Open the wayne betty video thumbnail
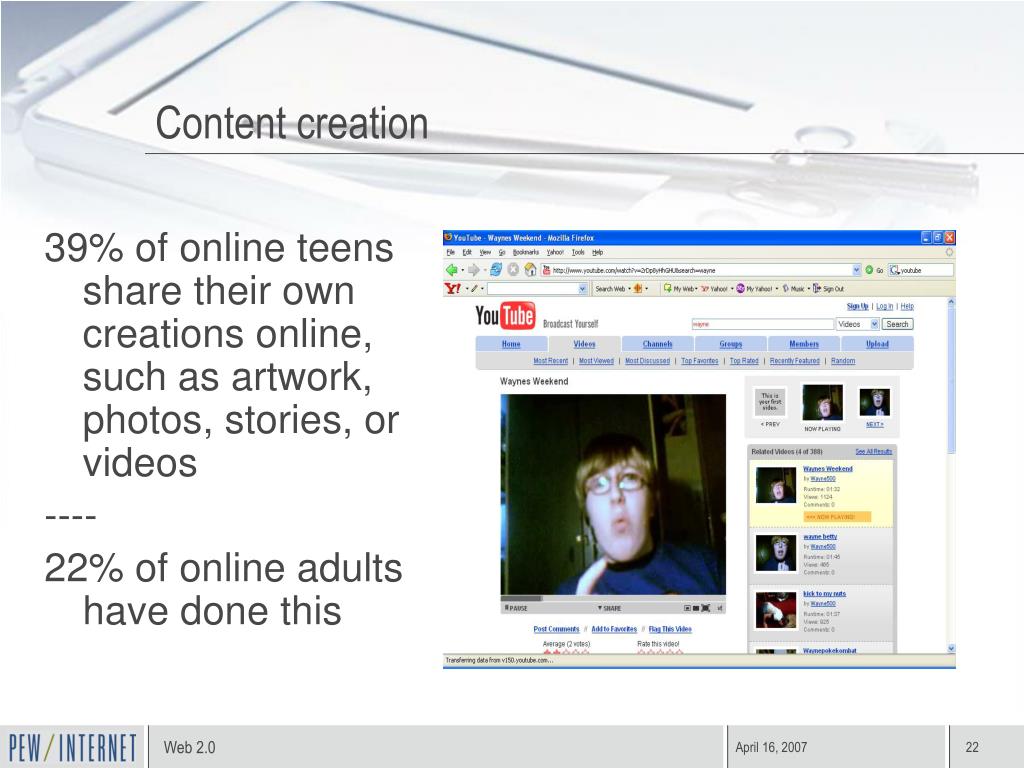 tap(775, 552)
